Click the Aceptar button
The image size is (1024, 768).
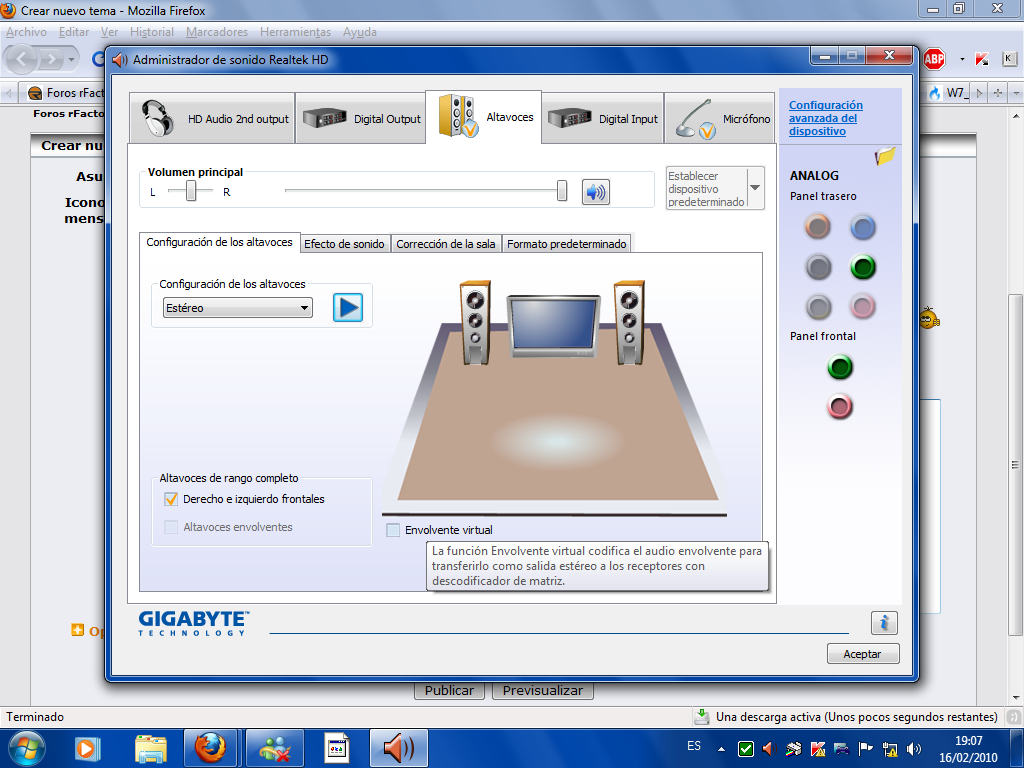click(863, 654)
